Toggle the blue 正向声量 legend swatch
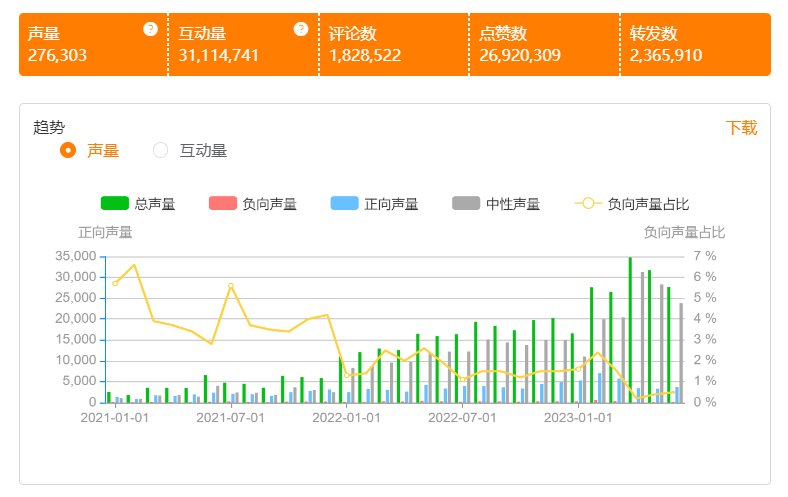Image resolution: width=788 pixels, height=497 pixels. tap(344, 203)
